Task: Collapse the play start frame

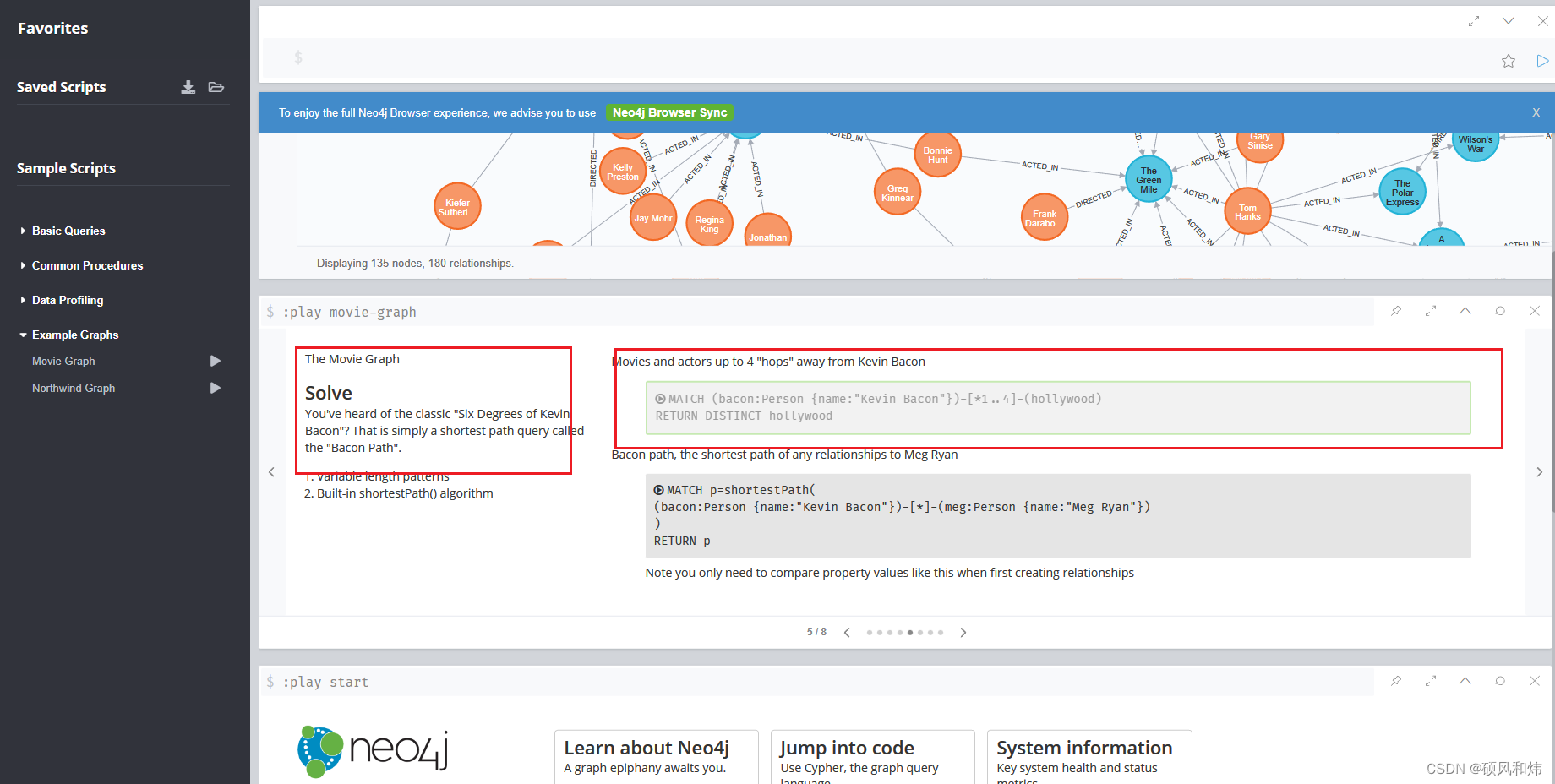Action: tap(1465, 681)
